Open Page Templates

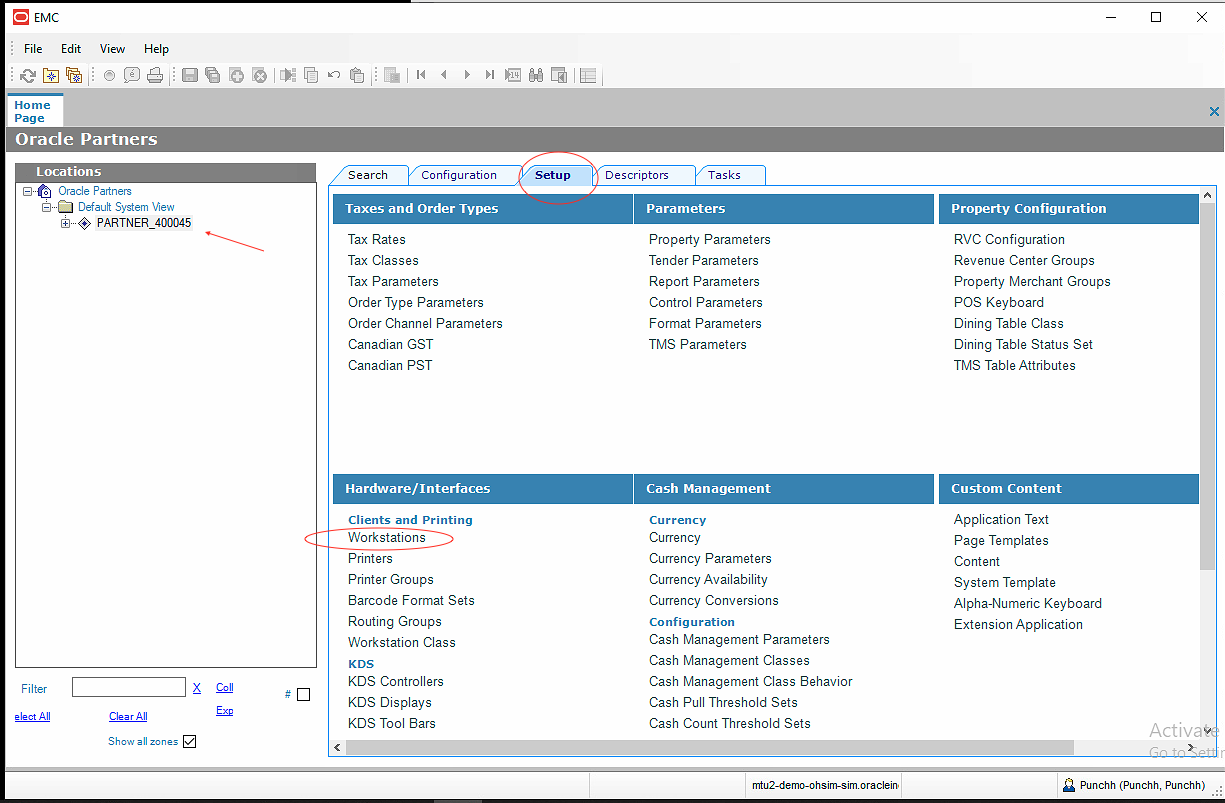tap(1001, 541)
